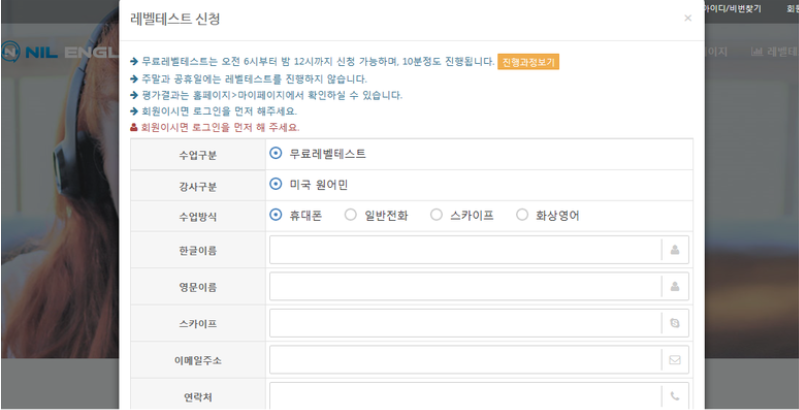This screenshot has width=799, height=410.
Task: Click the user icon in 영문이름 row
Action: 675,287
